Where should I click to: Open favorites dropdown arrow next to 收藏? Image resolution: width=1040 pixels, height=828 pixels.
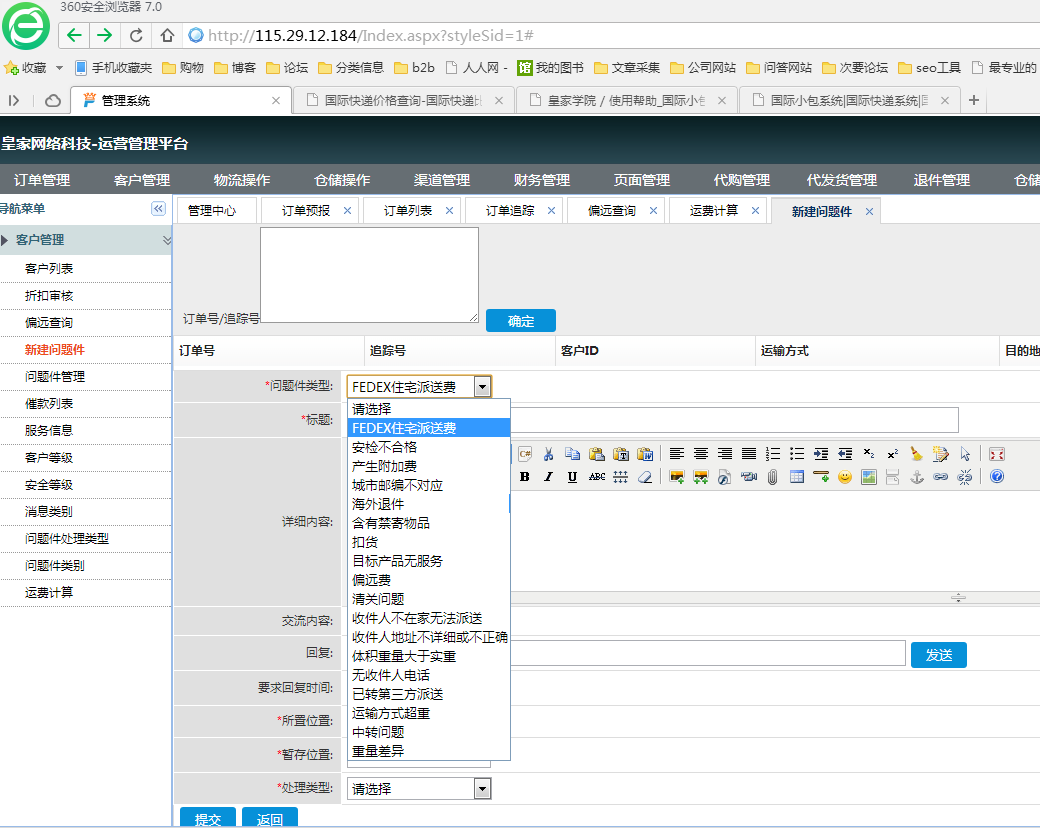click(59, 68)
